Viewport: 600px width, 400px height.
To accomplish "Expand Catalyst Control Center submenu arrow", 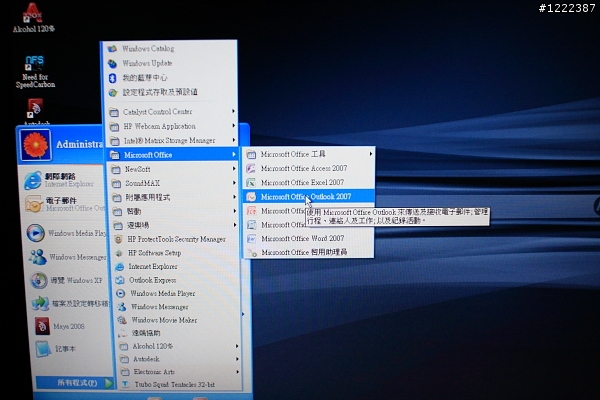I will click(233, 111).
